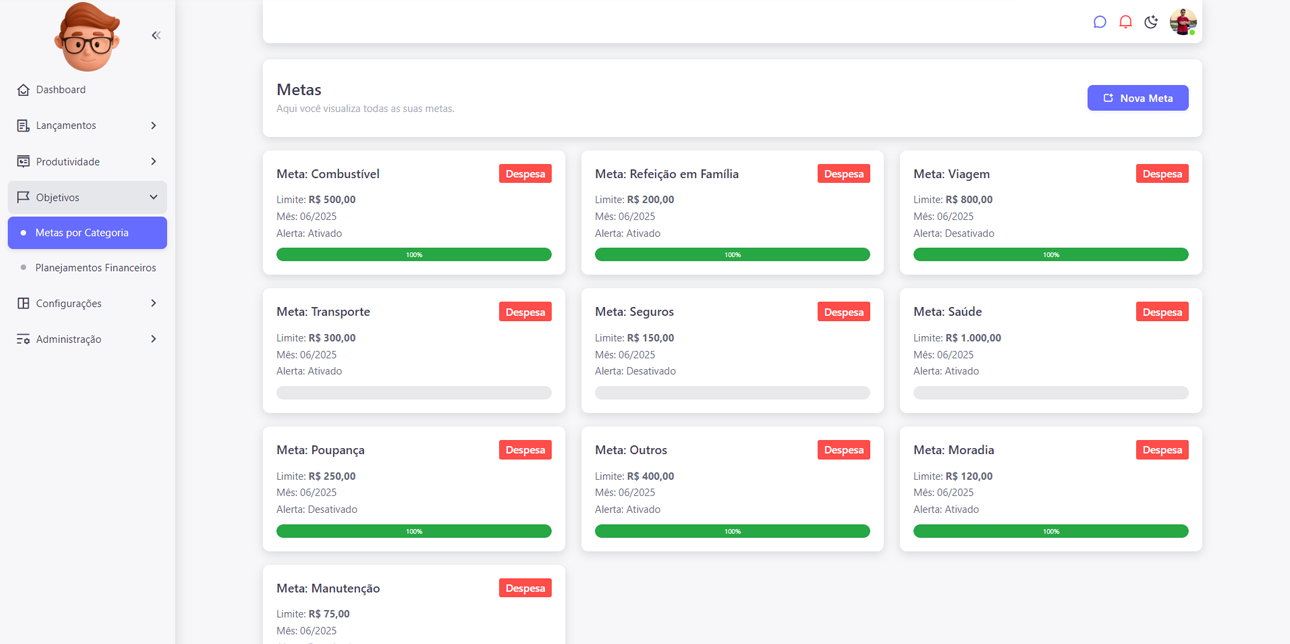This screenshot has width=1290, height=644.
Task: Expand the Lançamentos submenu chevron
Action: click(x=153, y=126)
